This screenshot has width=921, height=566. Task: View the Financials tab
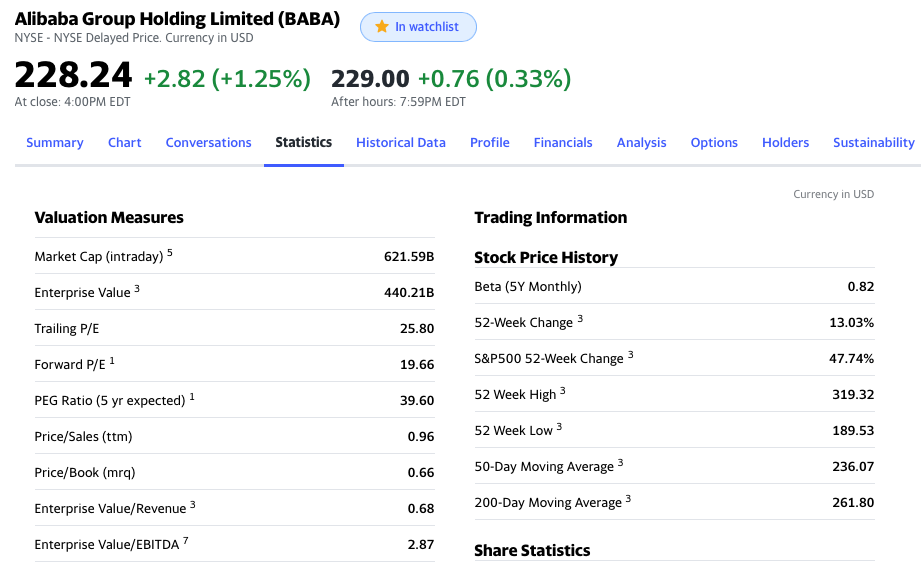[563, 143]
